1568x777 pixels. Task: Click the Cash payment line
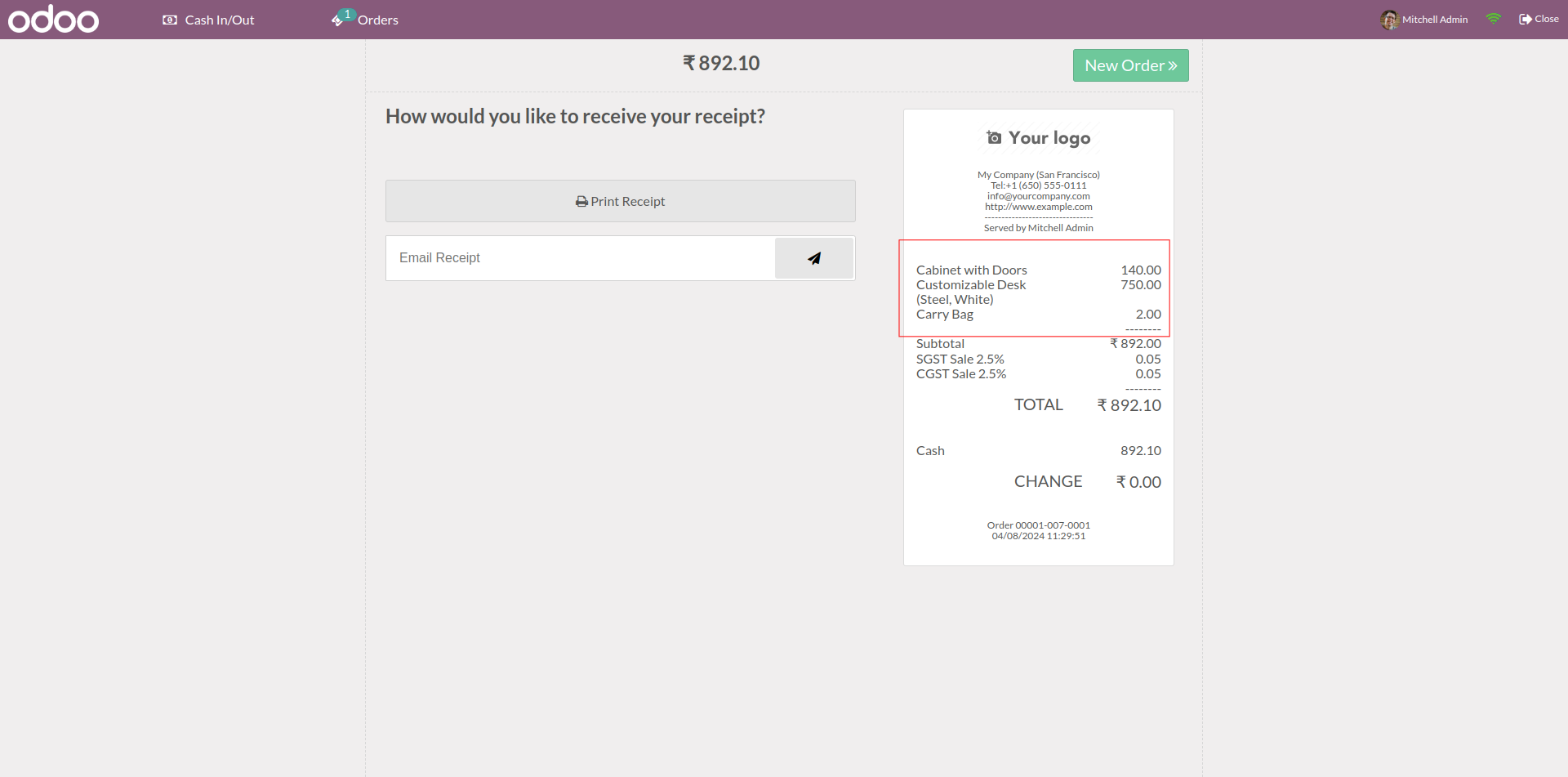point(1038,451)
